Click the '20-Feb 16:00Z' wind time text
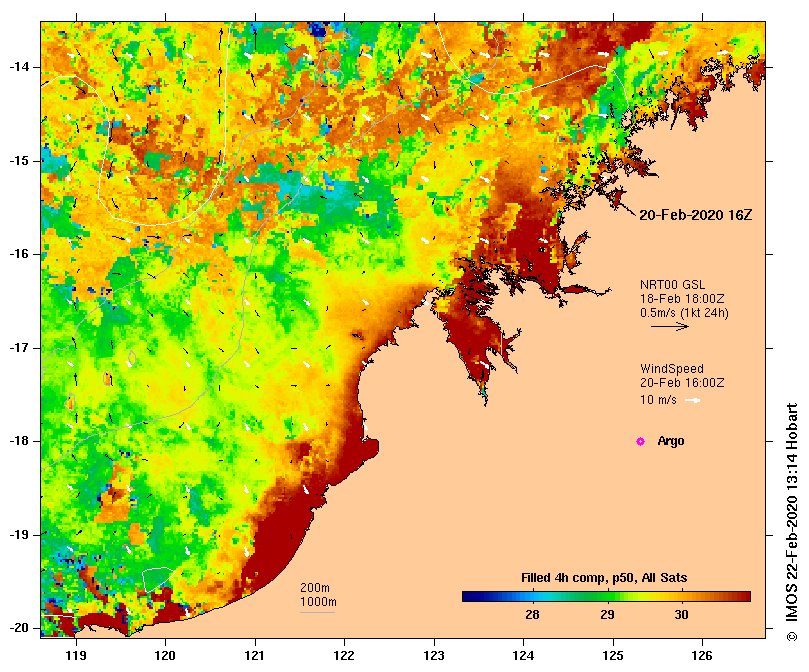This screenshot has height=672, width=809. tap(682, 383)
